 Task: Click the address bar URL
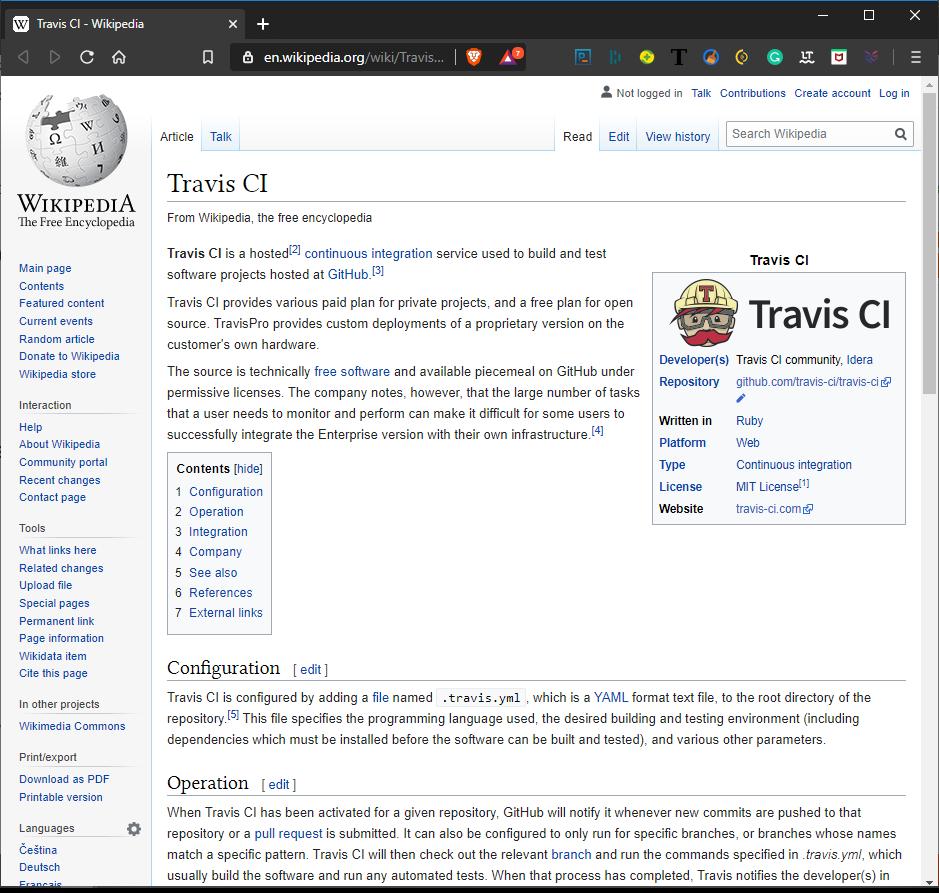click(353, 57)
